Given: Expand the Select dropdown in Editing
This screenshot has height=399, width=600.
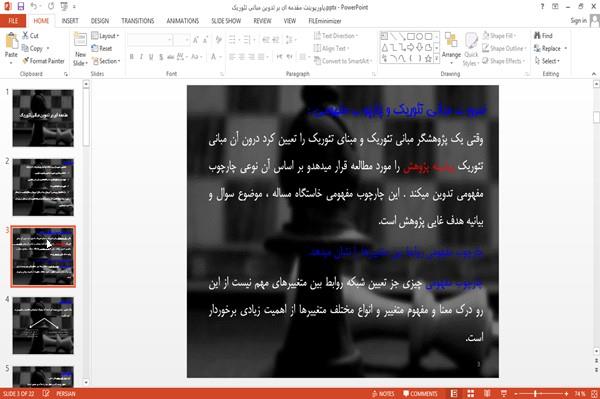Looking at the screenshot, I should tap(547, 61).
